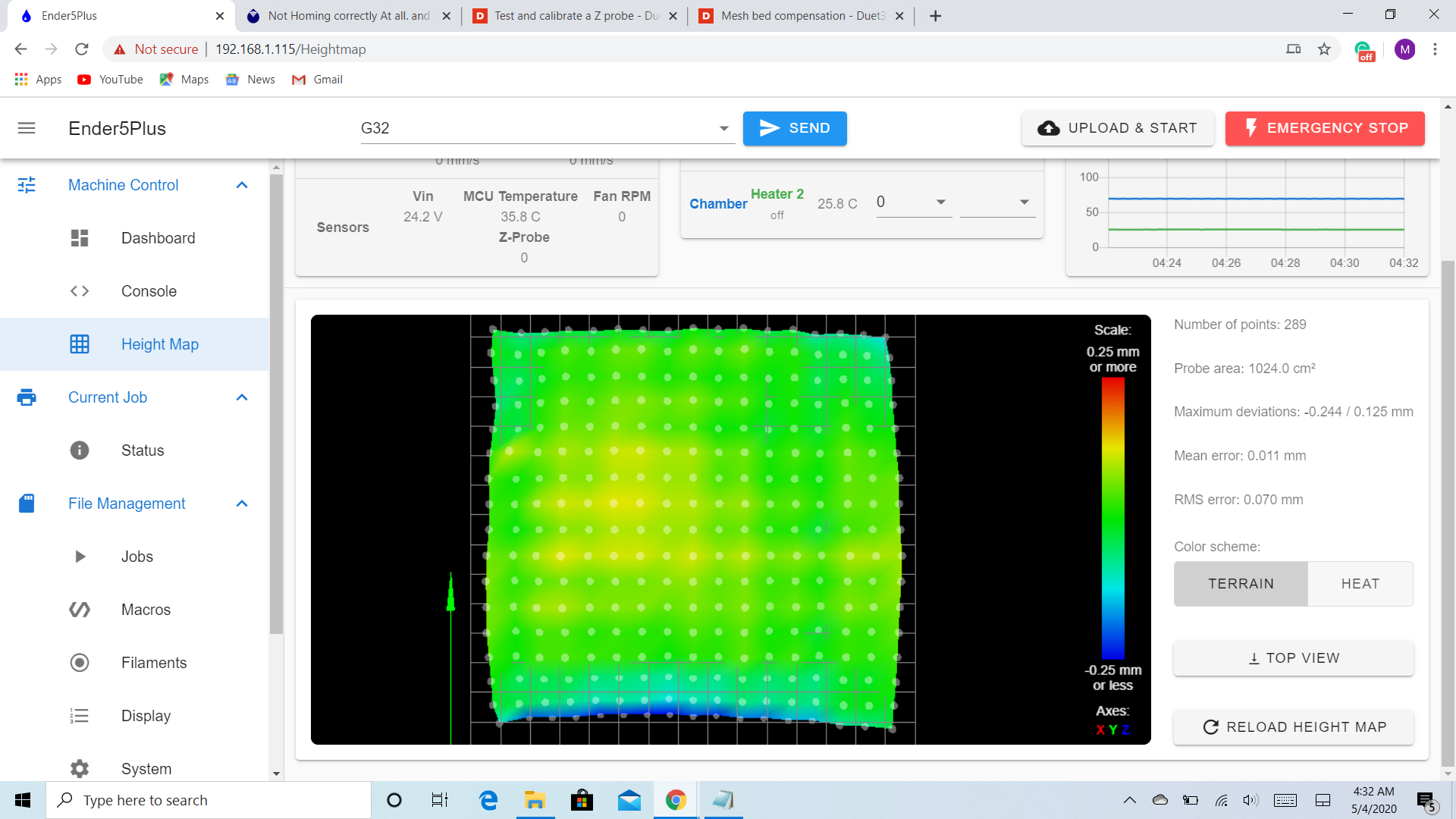Collapse the Machine Control section
This screenshot has width=1456, height=819.
242,185
